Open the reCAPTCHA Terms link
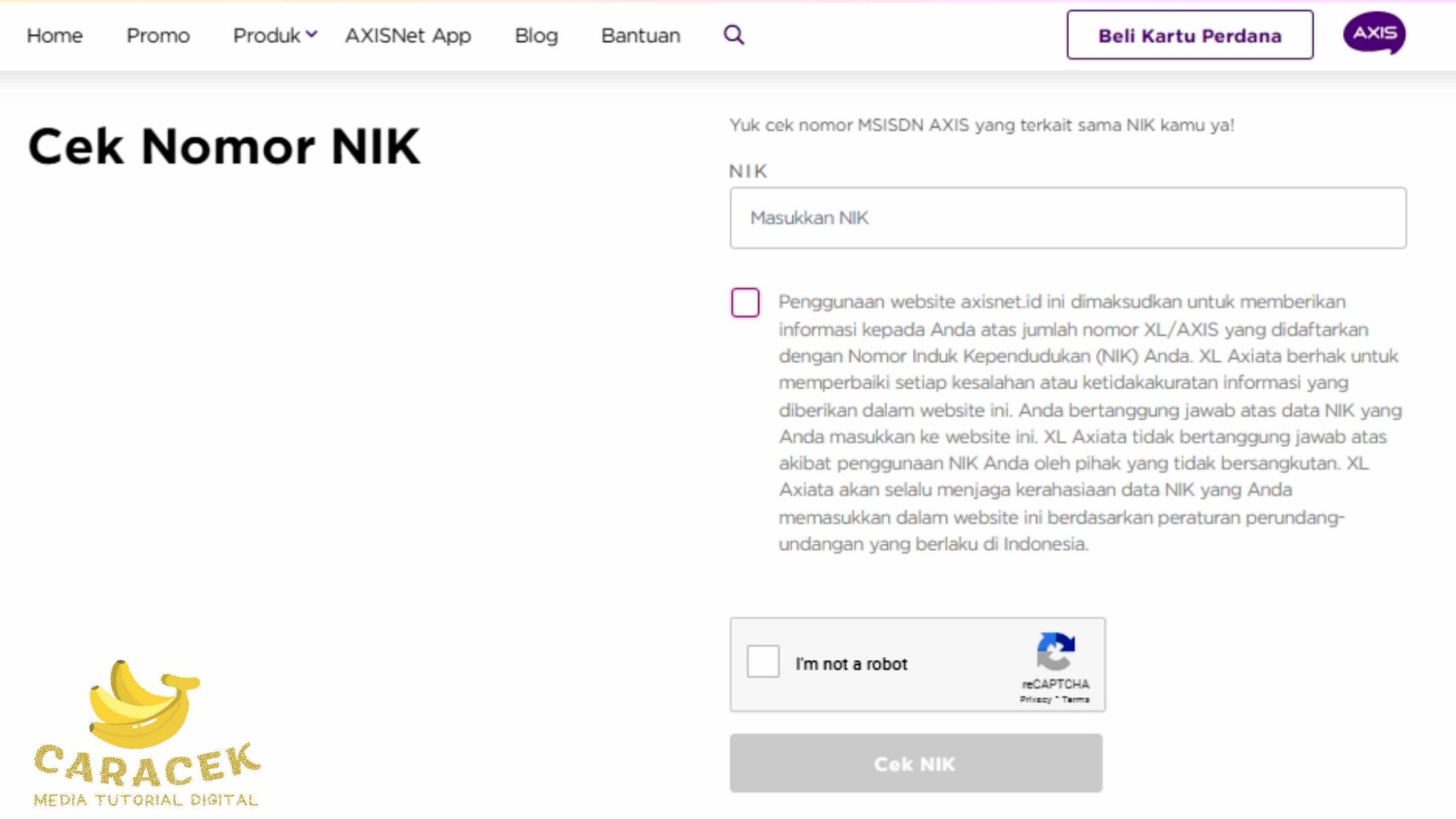 pos(1075,700)
